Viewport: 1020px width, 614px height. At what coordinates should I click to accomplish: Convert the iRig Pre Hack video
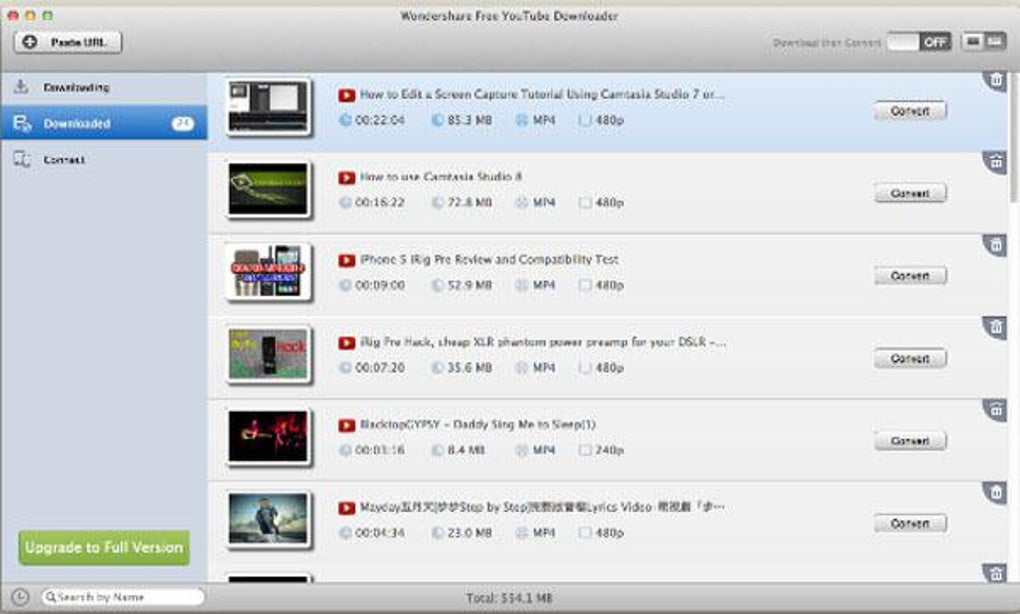910,358
